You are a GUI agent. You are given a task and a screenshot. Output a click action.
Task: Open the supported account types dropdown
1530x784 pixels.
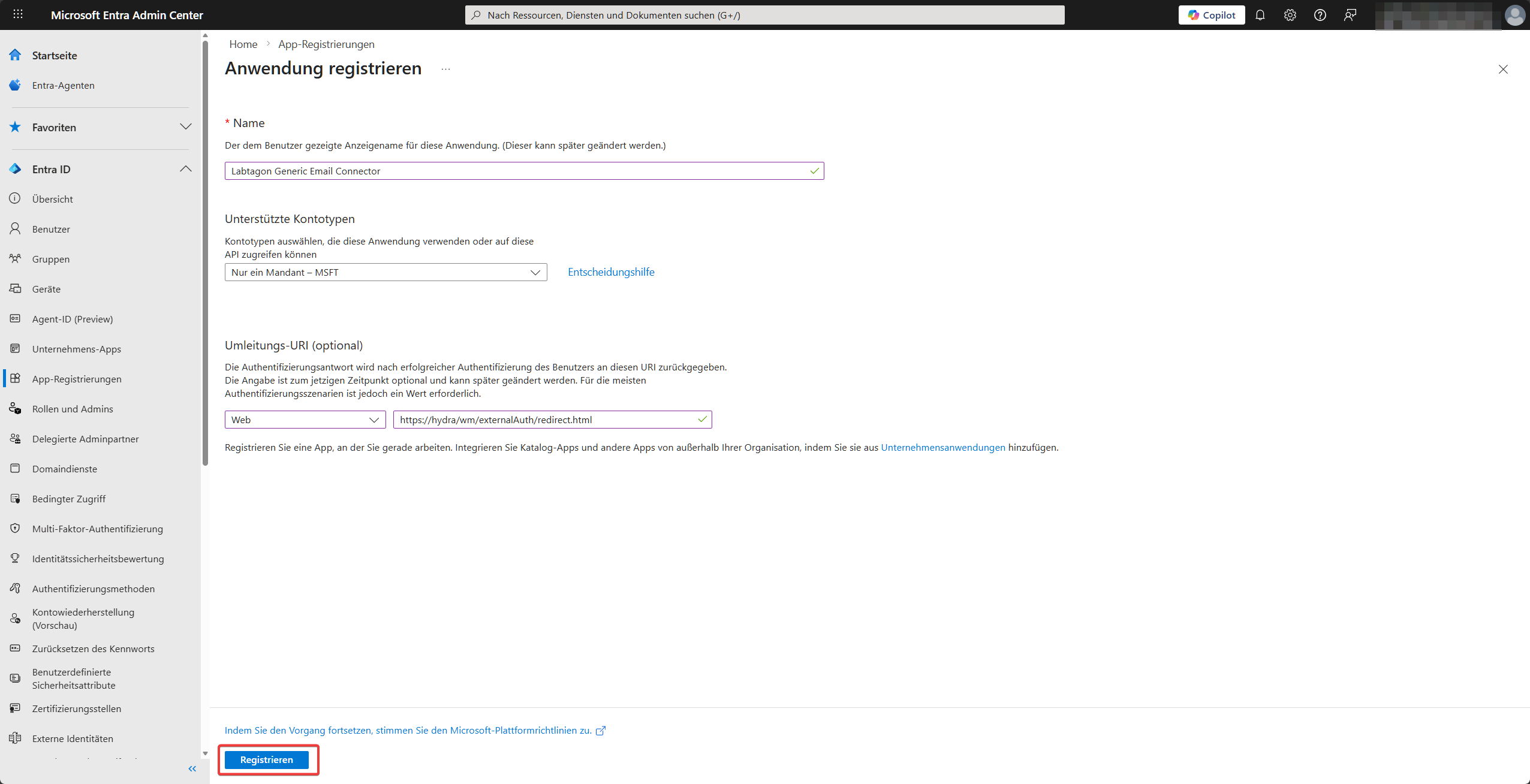pos(385,272)
